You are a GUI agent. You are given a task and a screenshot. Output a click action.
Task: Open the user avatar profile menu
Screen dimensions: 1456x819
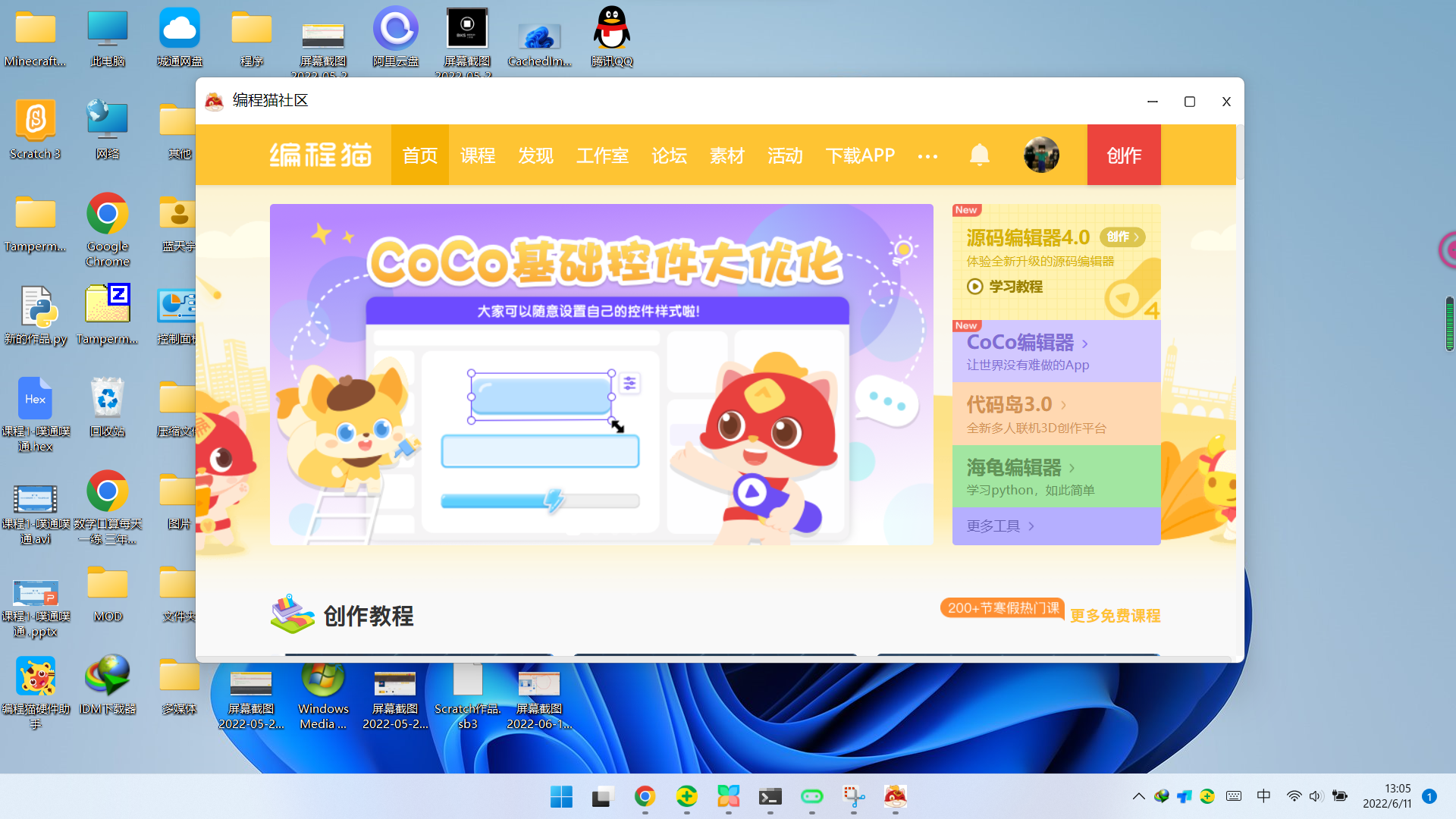click(x=1041, y=155)
